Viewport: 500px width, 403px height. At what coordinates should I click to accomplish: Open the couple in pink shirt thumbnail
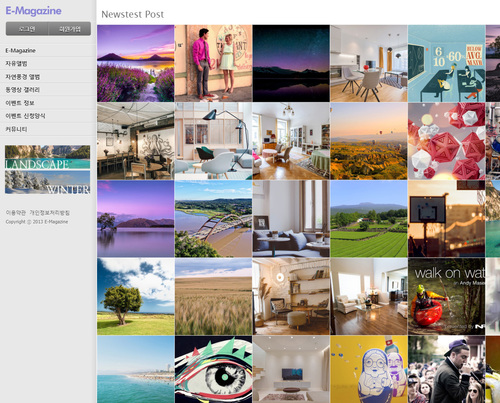pos(213,63)
